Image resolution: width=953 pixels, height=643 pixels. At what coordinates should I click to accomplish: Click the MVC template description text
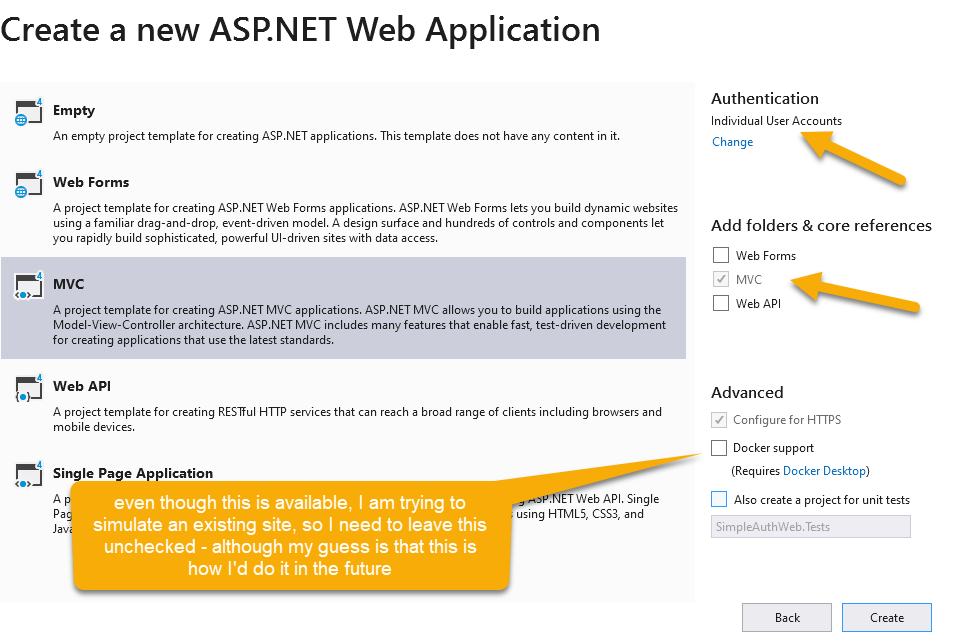pos(359,325)
